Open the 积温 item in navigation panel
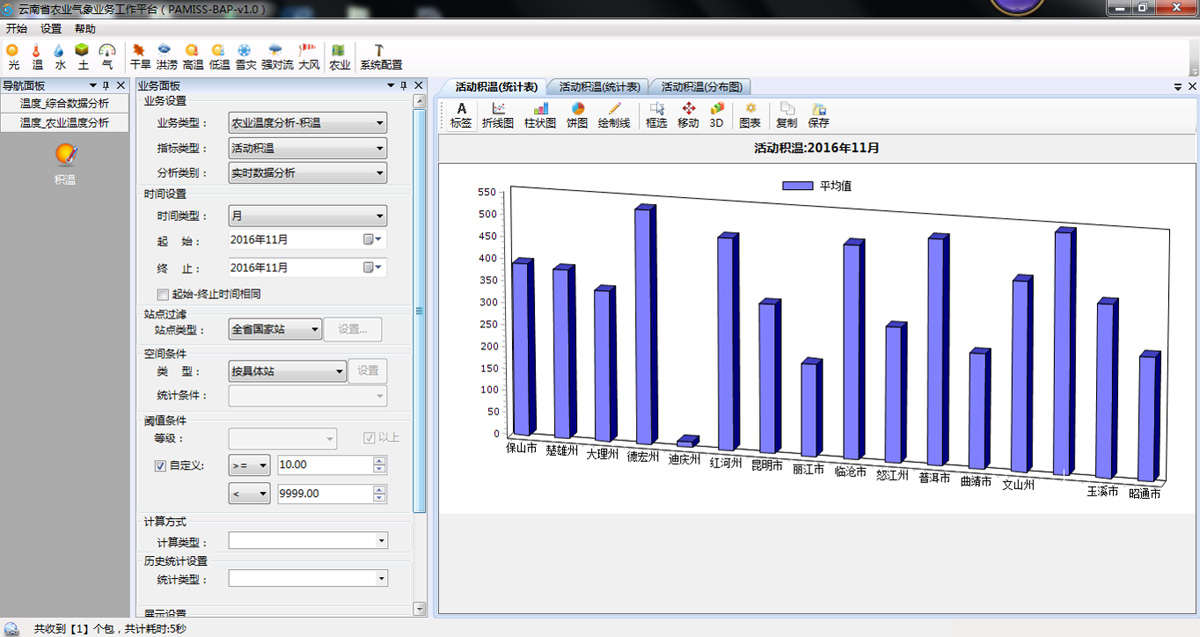The image size is (1200, 637). point(65,165)
